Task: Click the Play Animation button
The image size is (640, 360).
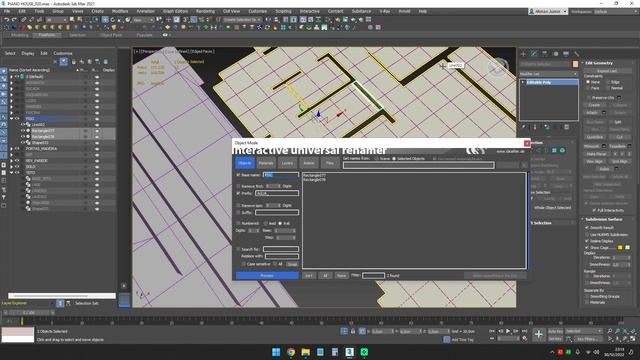Action: [508, 331]
